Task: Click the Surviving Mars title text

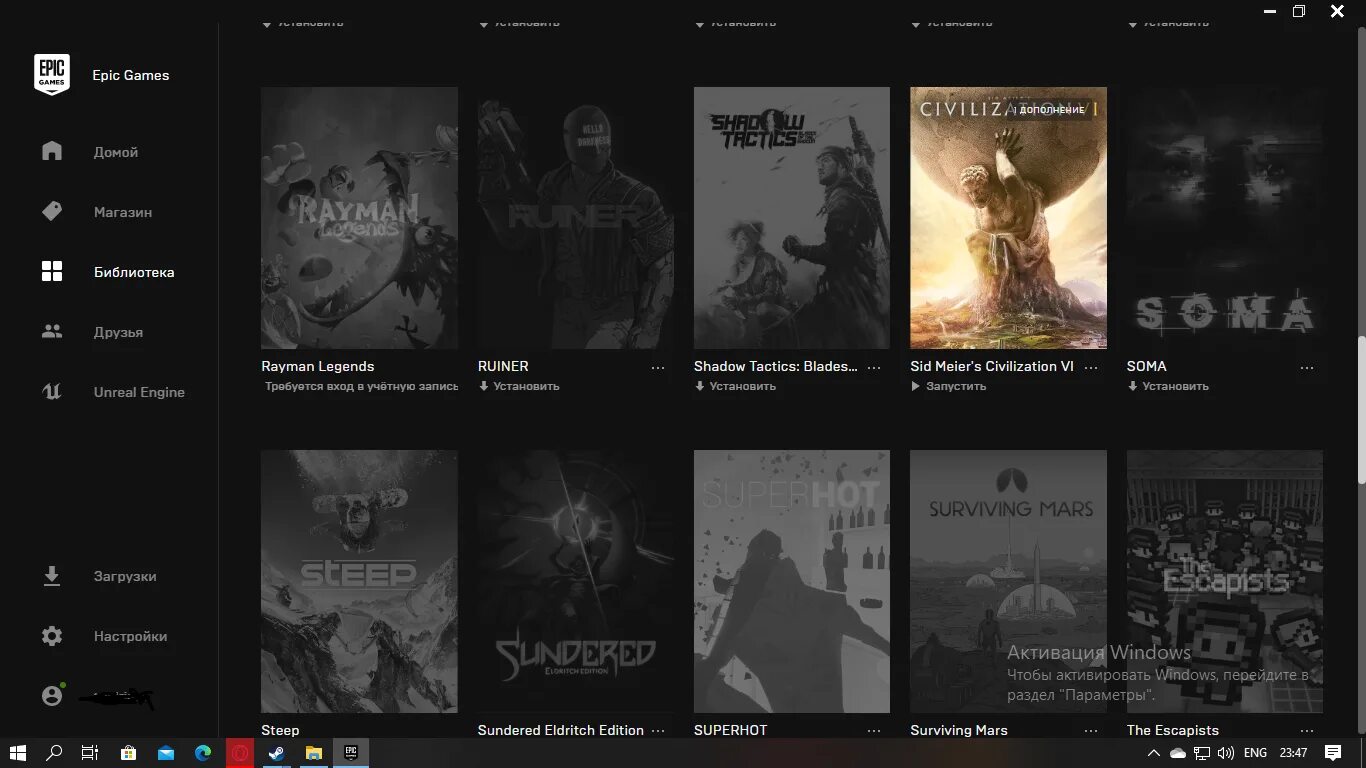Action: point(959,730)
